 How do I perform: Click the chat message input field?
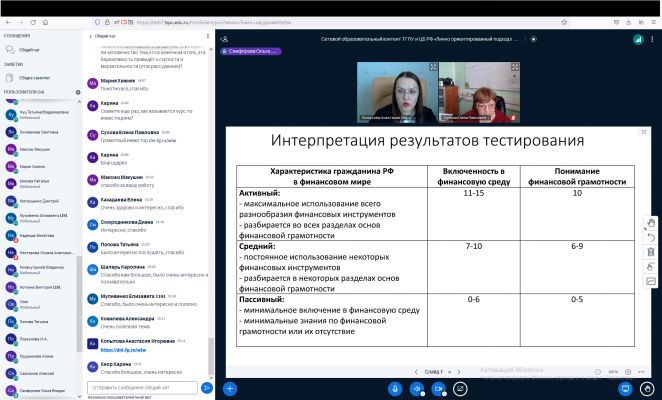point(142,387)
